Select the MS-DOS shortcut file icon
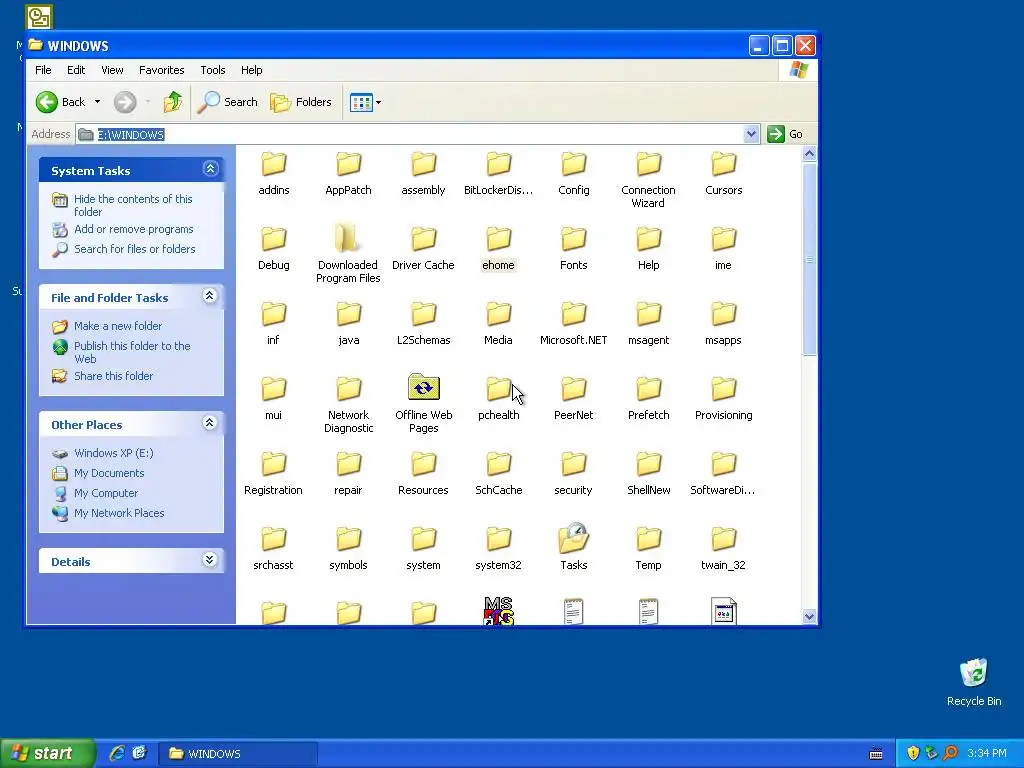The height and width of the screenshot is (768, 1024). [498, 611]
